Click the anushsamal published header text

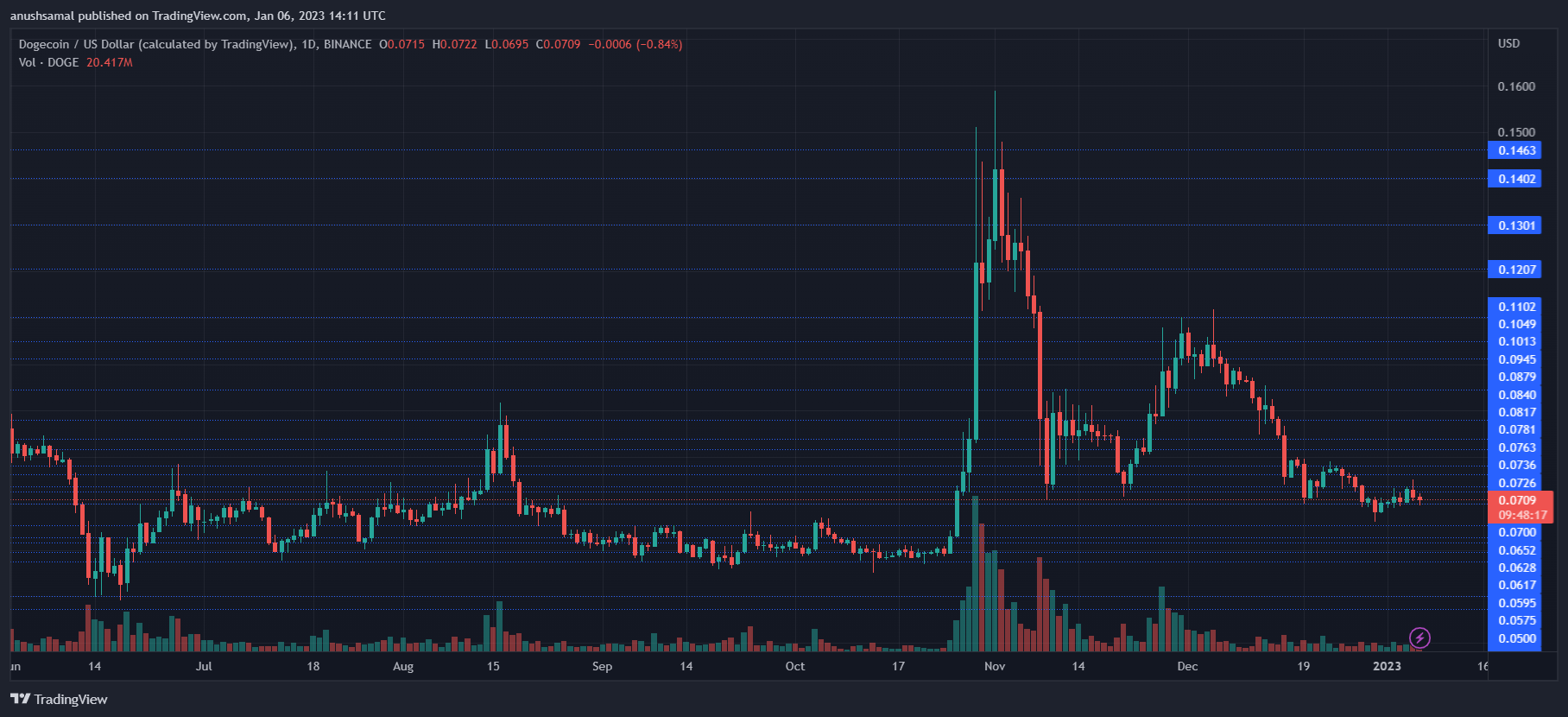[198, 16]
